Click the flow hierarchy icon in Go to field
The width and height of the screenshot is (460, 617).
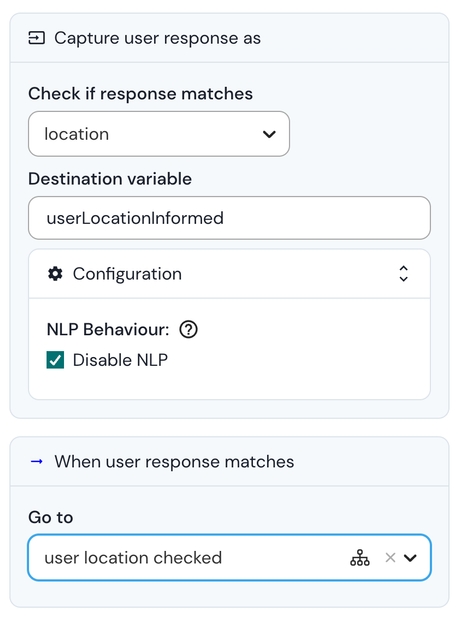pyautogui.click(x=360, y=558)
